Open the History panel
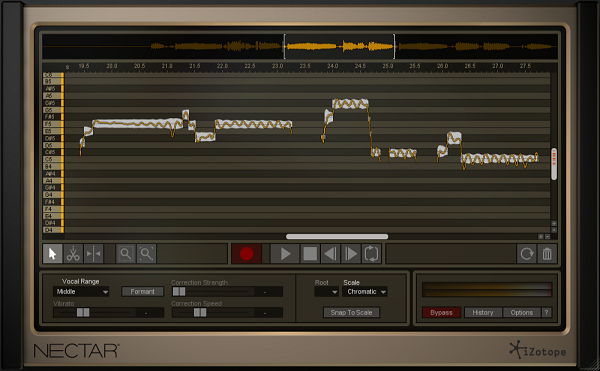This screenshot has width=600, height=371. point(483,312)
